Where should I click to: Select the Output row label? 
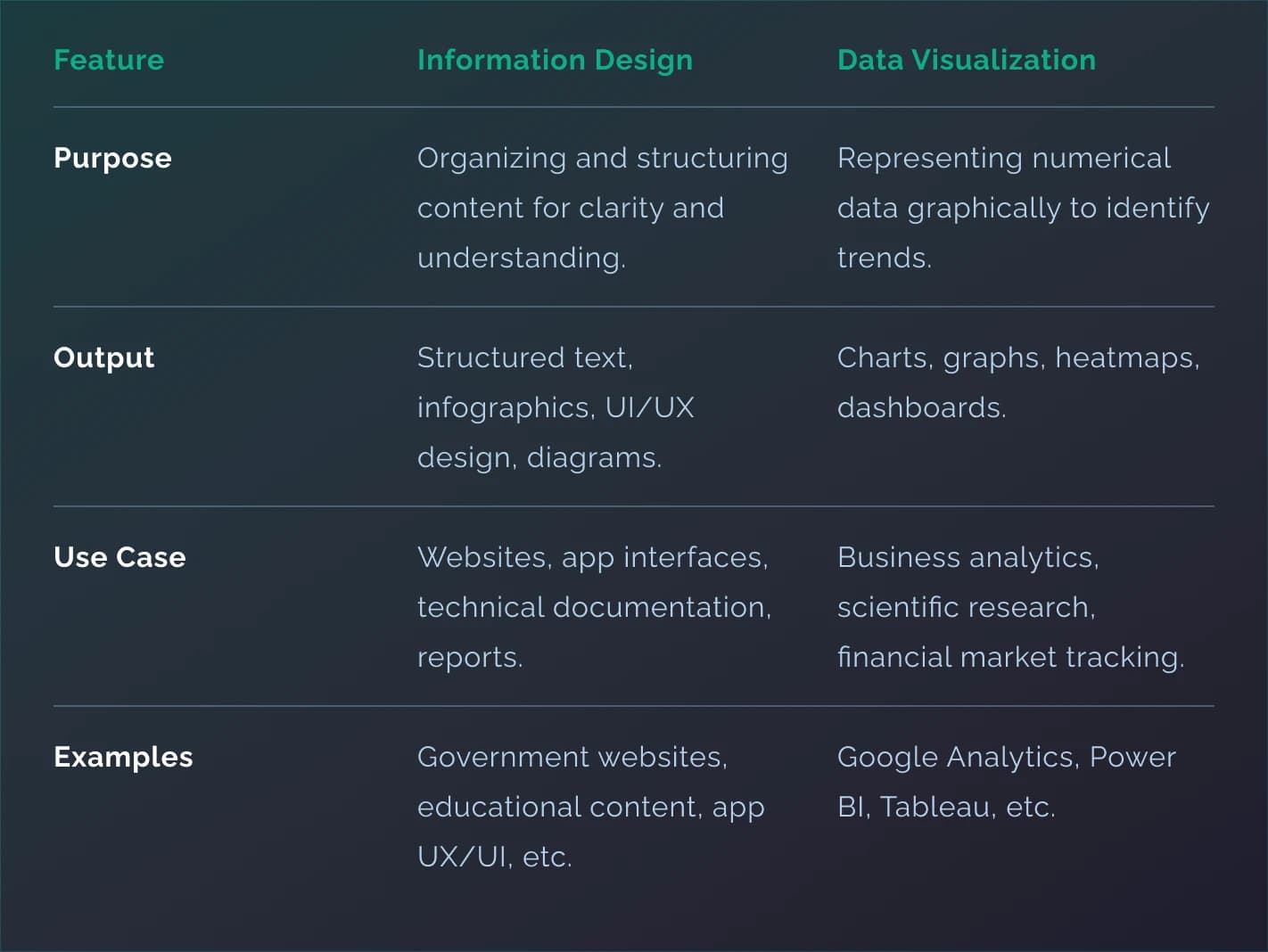pyautogui.click(x=103, y=357)
